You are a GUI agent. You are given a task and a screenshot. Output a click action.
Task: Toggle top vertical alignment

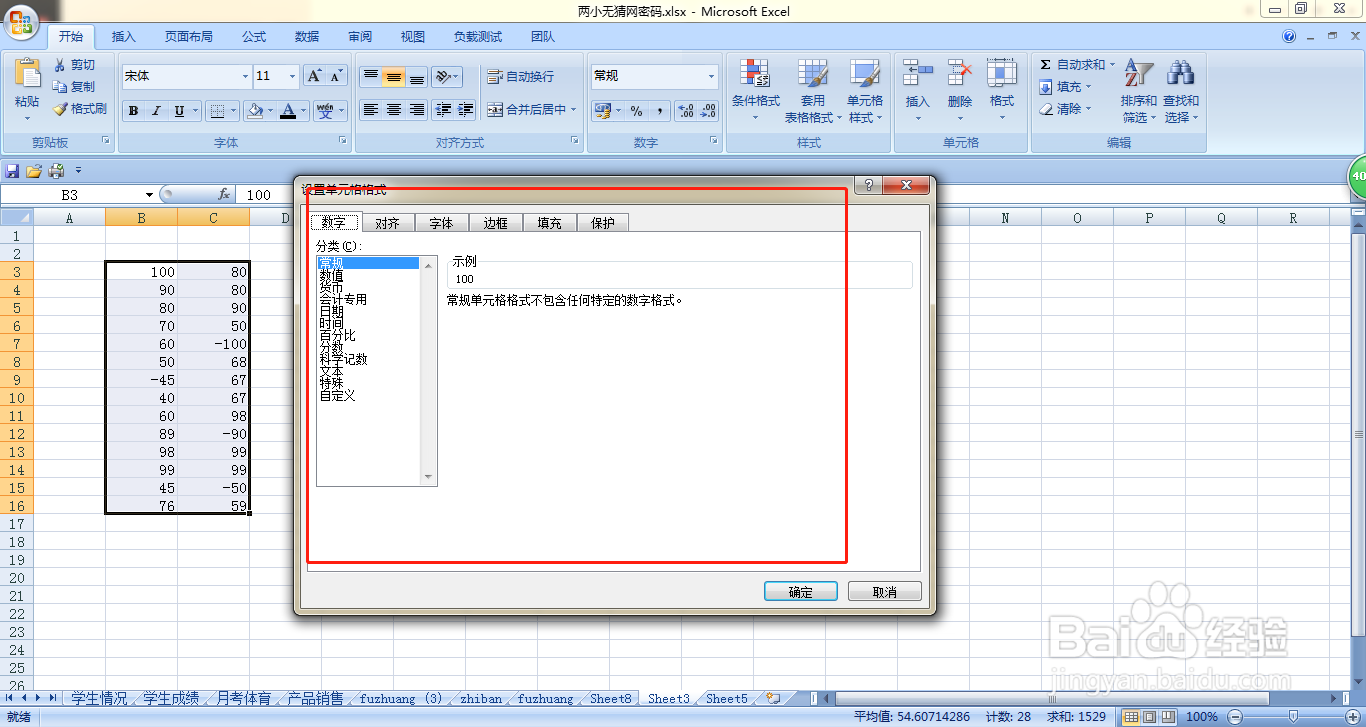tap(371, 77)
